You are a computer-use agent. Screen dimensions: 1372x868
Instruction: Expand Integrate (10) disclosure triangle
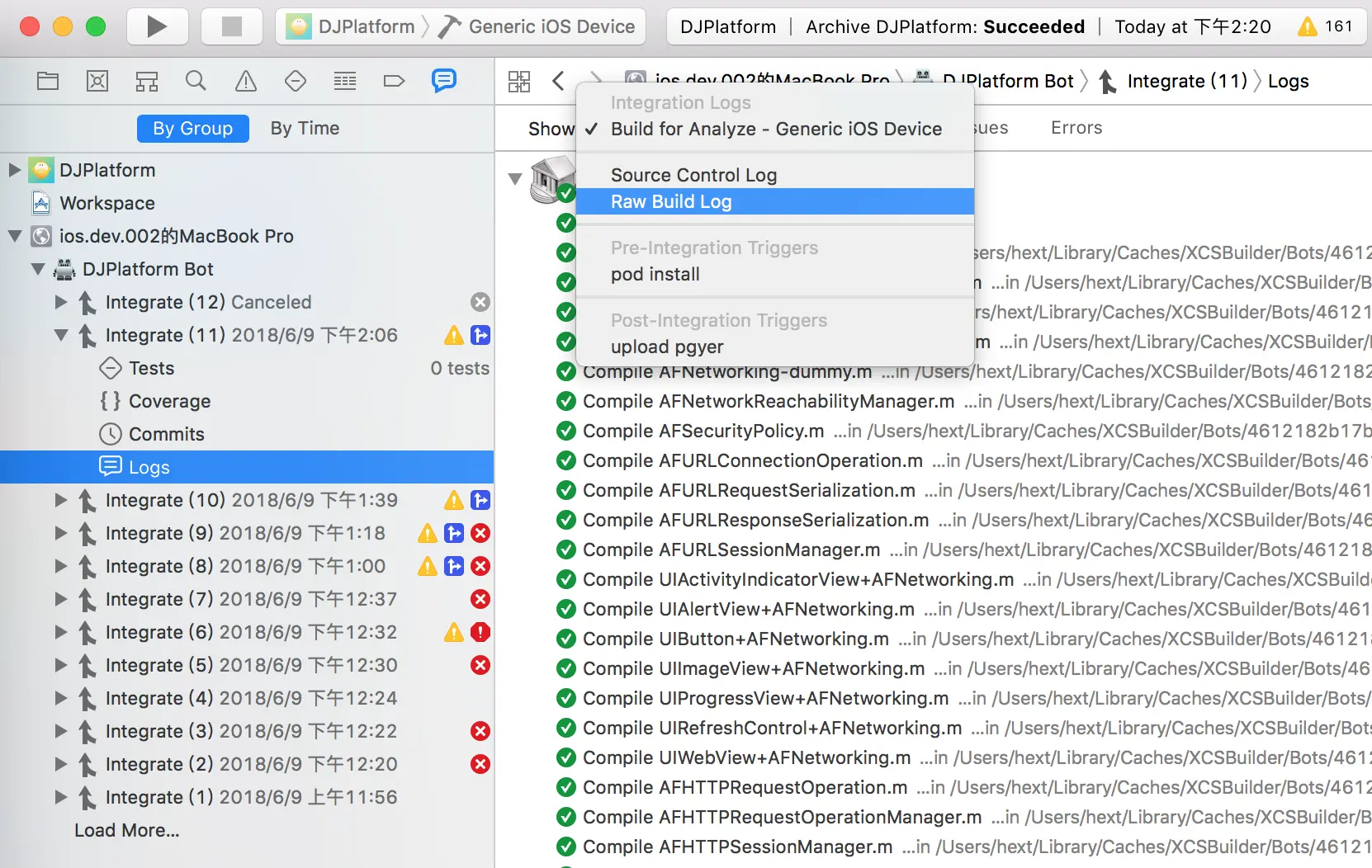pyautogui.click(x=60, y=500)
